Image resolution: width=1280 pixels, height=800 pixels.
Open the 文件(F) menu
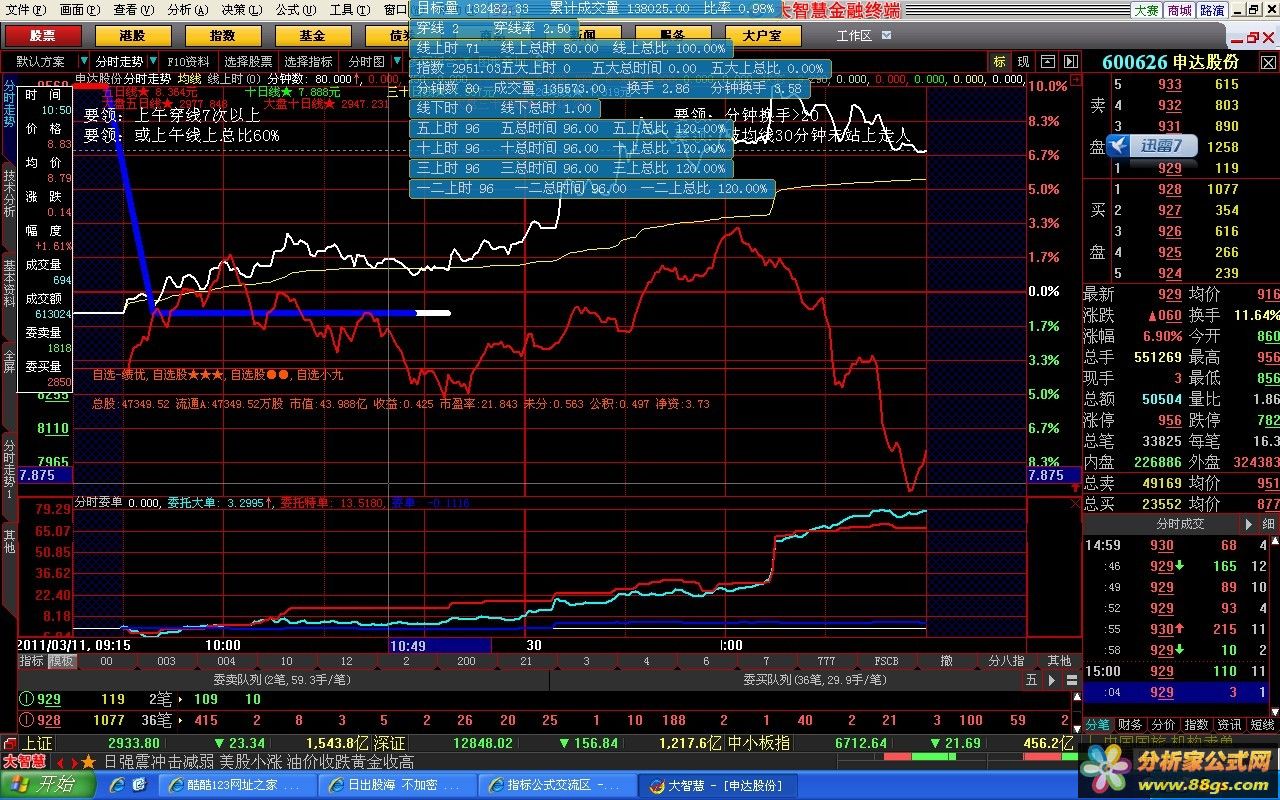(x=25, y=10)
